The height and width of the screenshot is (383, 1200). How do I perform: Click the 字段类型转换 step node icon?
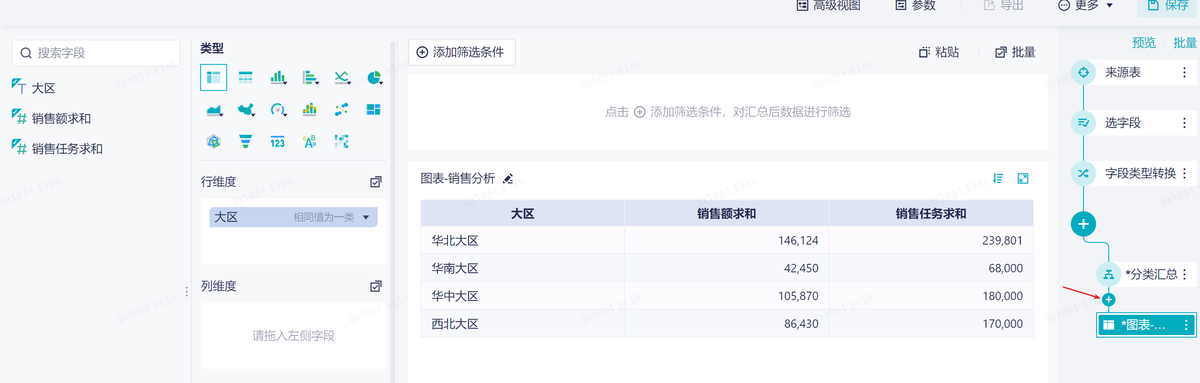pos(1083,173)
